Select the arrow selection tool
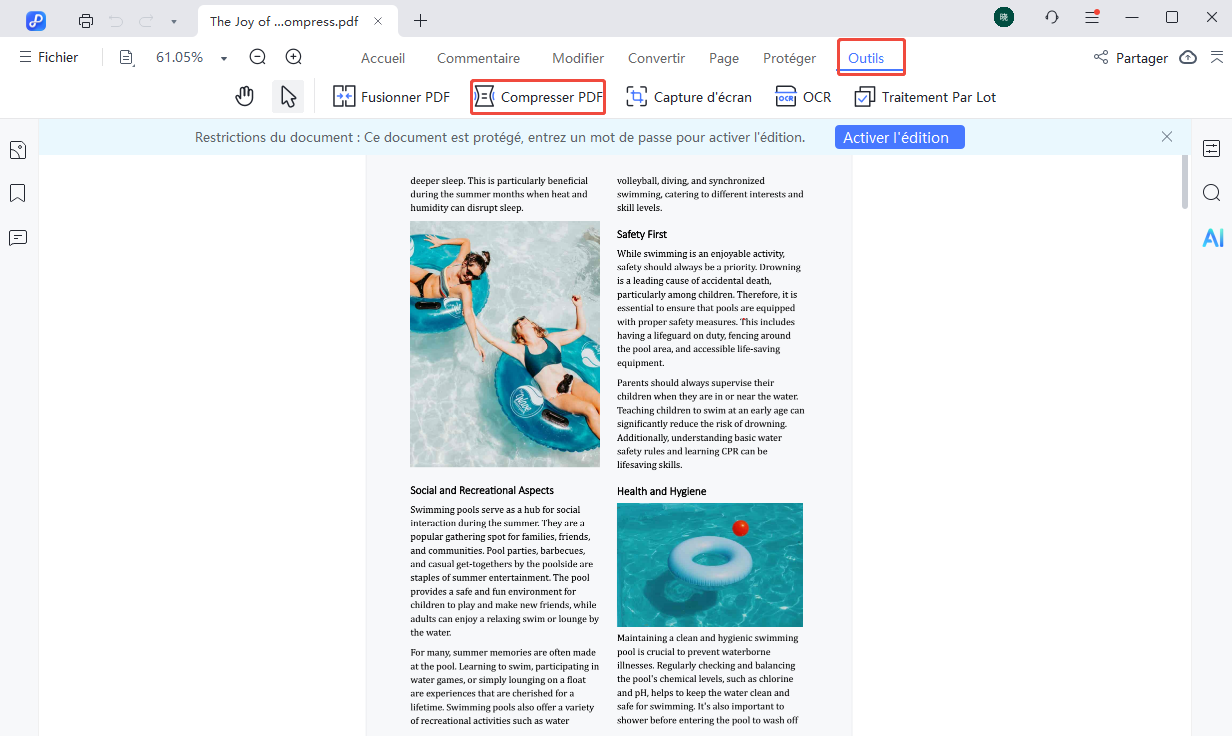Viewport: 1232px width, 736px height. 287,96
